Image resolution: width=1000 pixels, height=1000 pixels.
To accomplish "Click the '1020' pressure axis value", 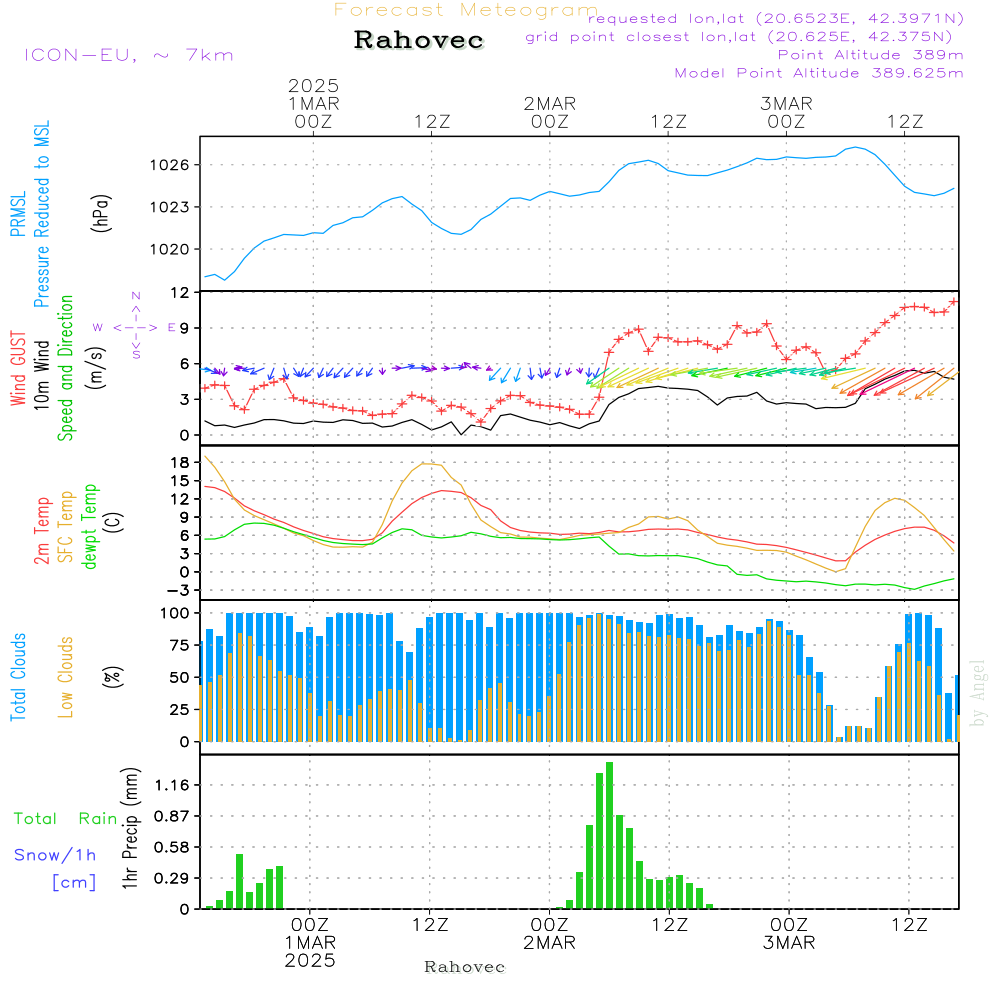I will click(169, 249).
